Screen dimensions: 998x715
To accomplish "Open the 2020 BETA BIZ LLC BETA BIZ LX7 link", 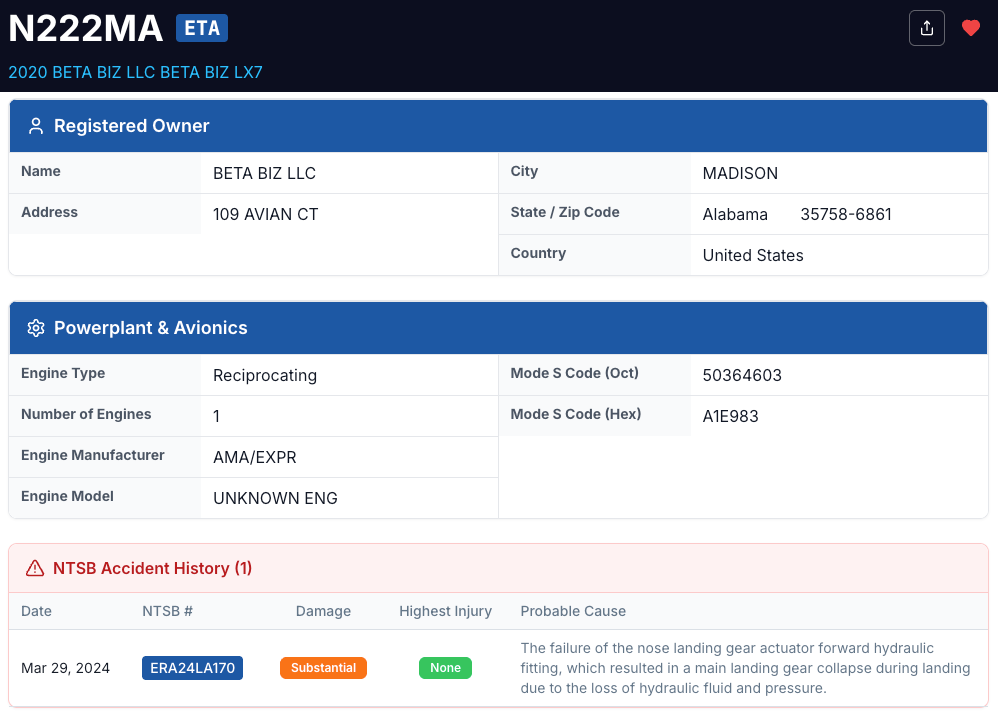I will click(x=134, y=73).
